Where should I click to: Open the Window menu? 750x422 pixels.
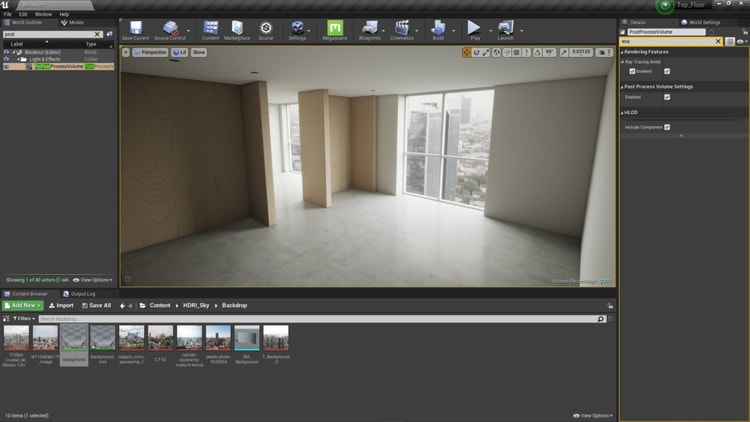coord(43,15)
